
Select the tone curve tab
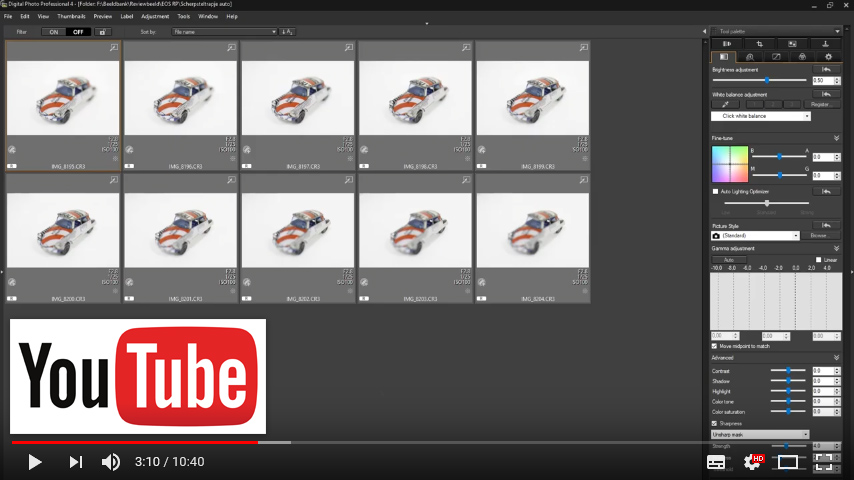pyautogui.click(x=776, y=57)
